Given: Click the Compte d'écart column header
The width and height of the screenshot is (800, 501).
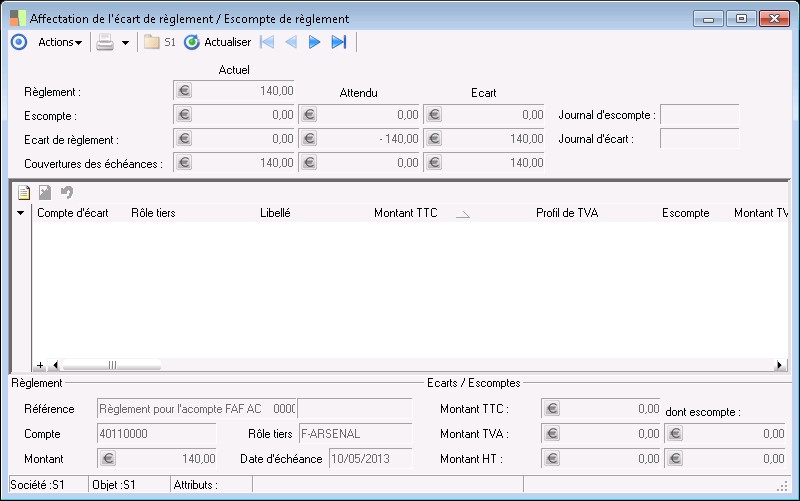Looking at the screenshot, I should tap(72, 213).
